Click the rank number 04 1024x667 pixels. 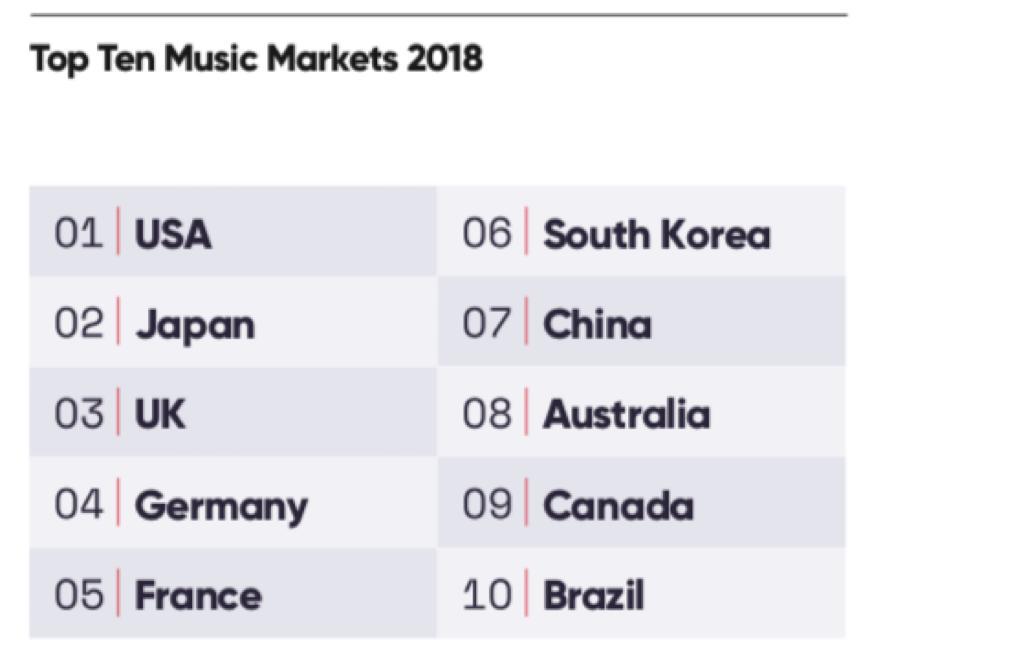78,504
